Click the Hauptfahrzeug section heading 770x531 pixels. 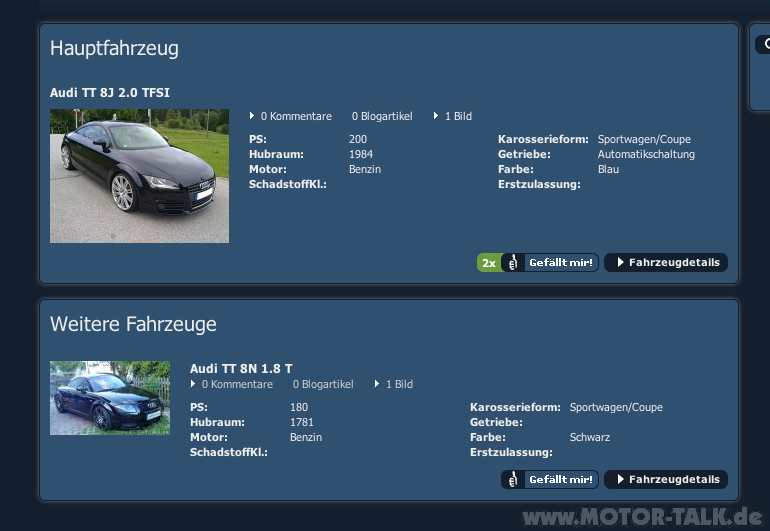click(x=114, y=48)
